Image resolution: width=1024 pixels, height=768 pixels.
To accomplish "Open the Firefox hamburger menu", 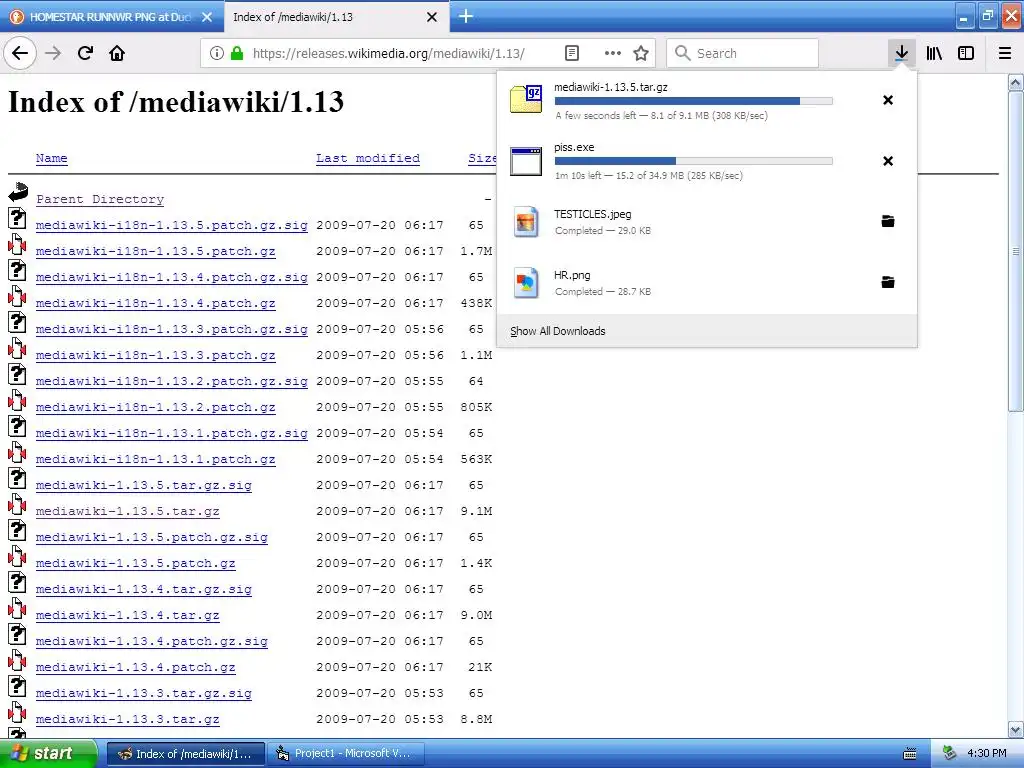I will (x=1005, y=53).
